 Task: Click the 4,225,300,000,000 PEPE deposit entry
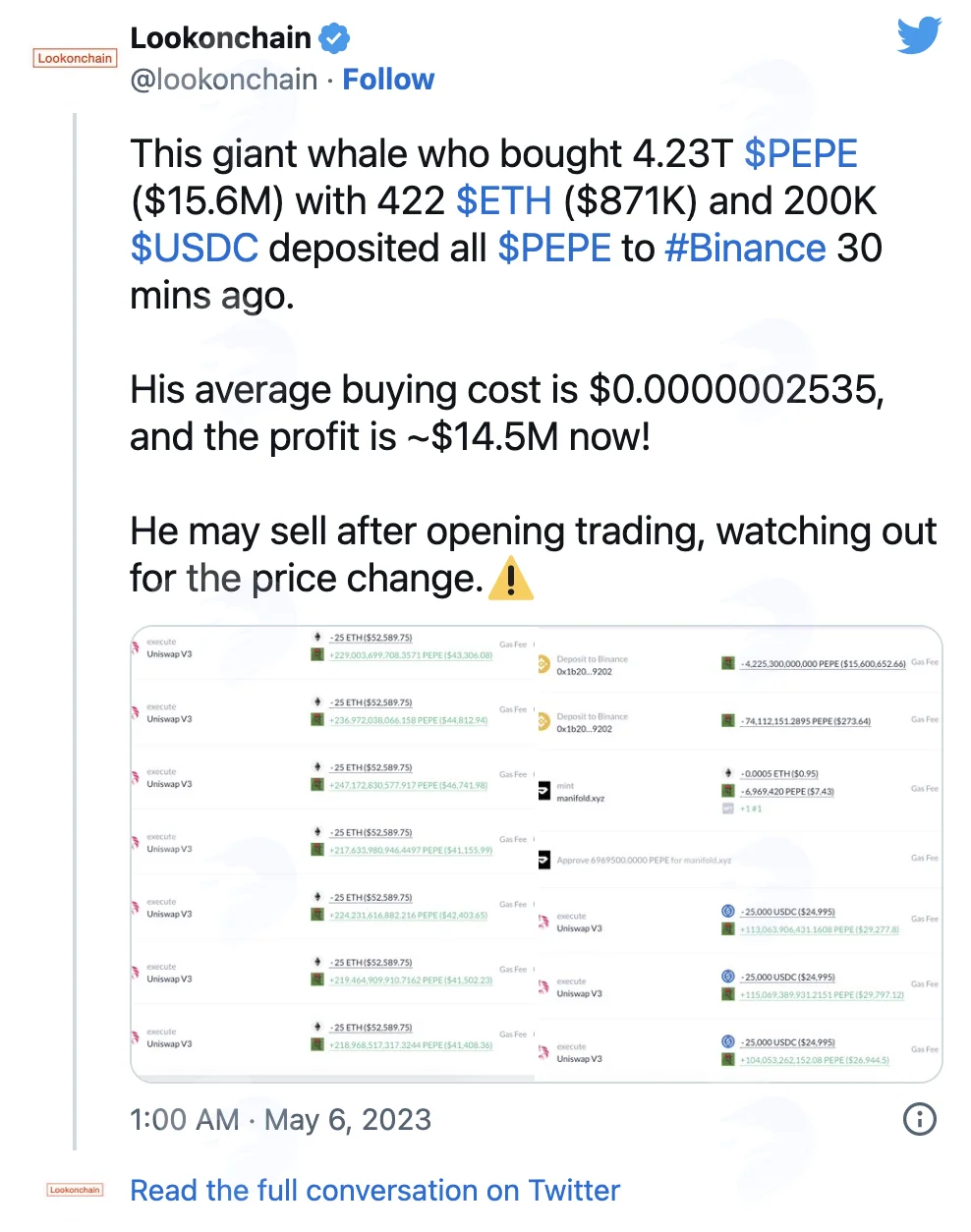[823, 664]
